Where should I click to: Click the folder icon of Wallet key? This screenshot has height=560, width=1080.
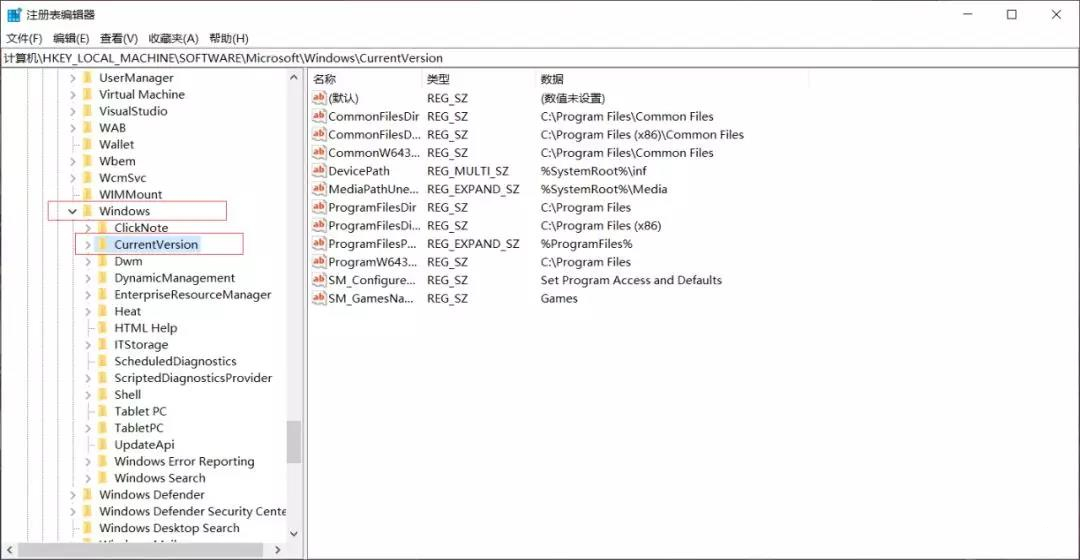click(87, 144)
